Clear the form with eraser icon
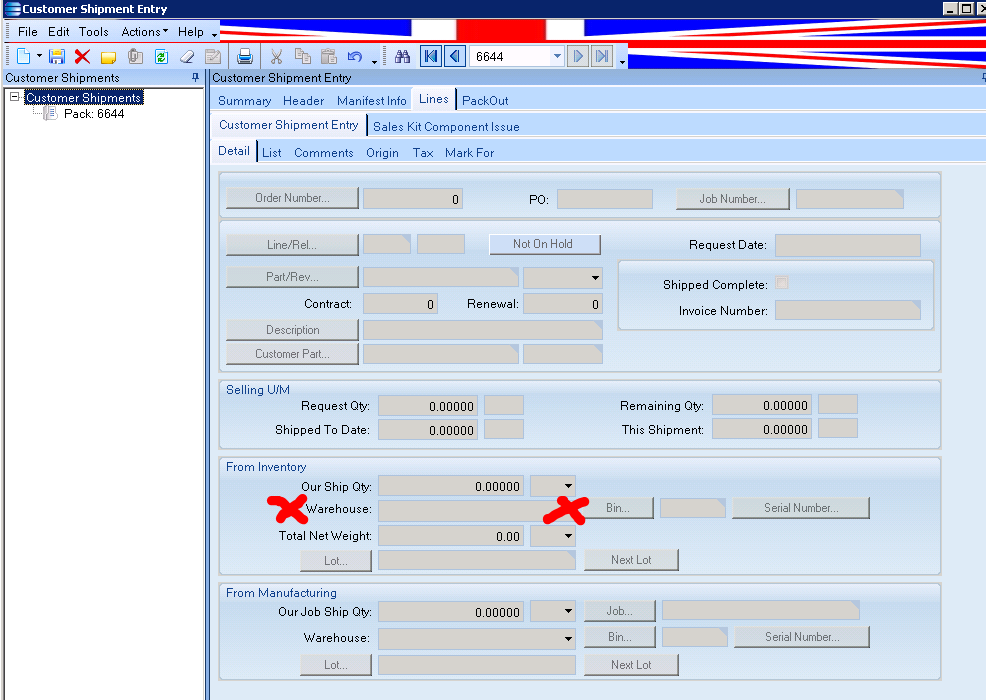This screenshot has width=986, height=700. click(x=187, y=57)
